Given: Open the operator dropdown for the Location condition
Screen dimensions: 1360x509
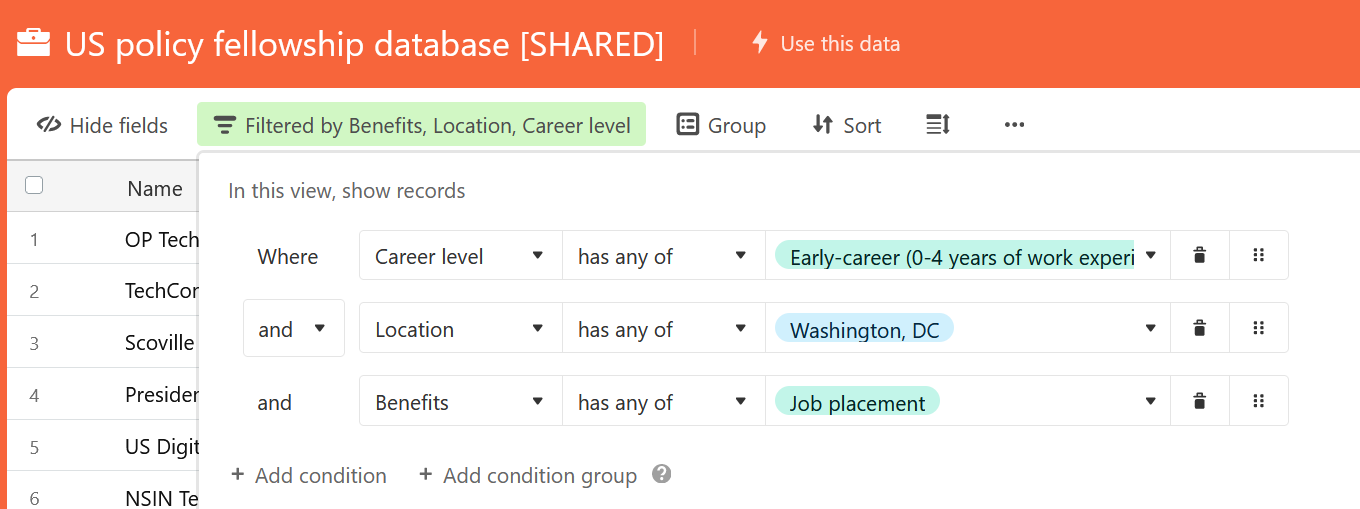Looking at the screenshot, I should click(x=663, y=329).
